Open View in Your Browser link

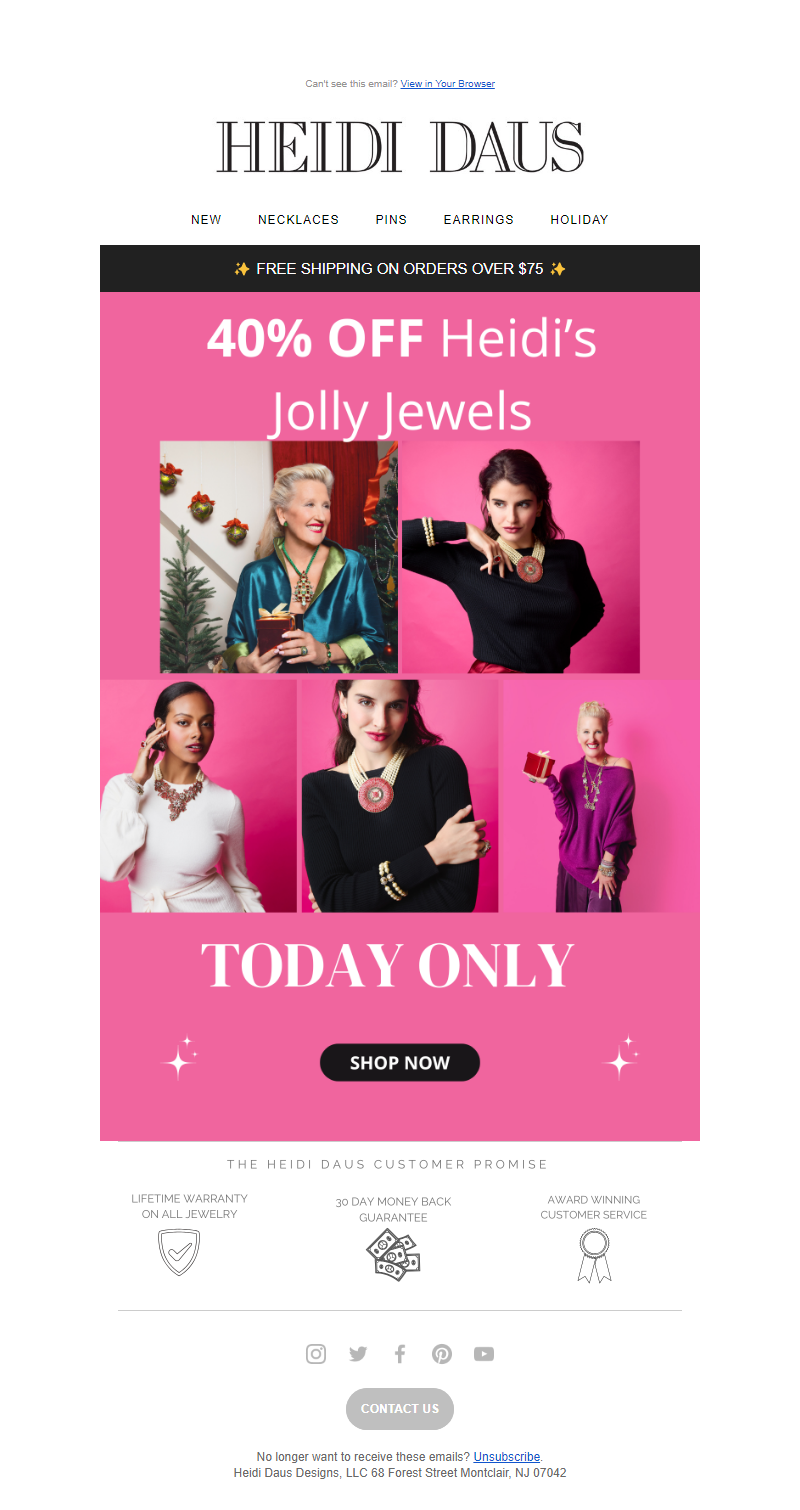(448, 84)
